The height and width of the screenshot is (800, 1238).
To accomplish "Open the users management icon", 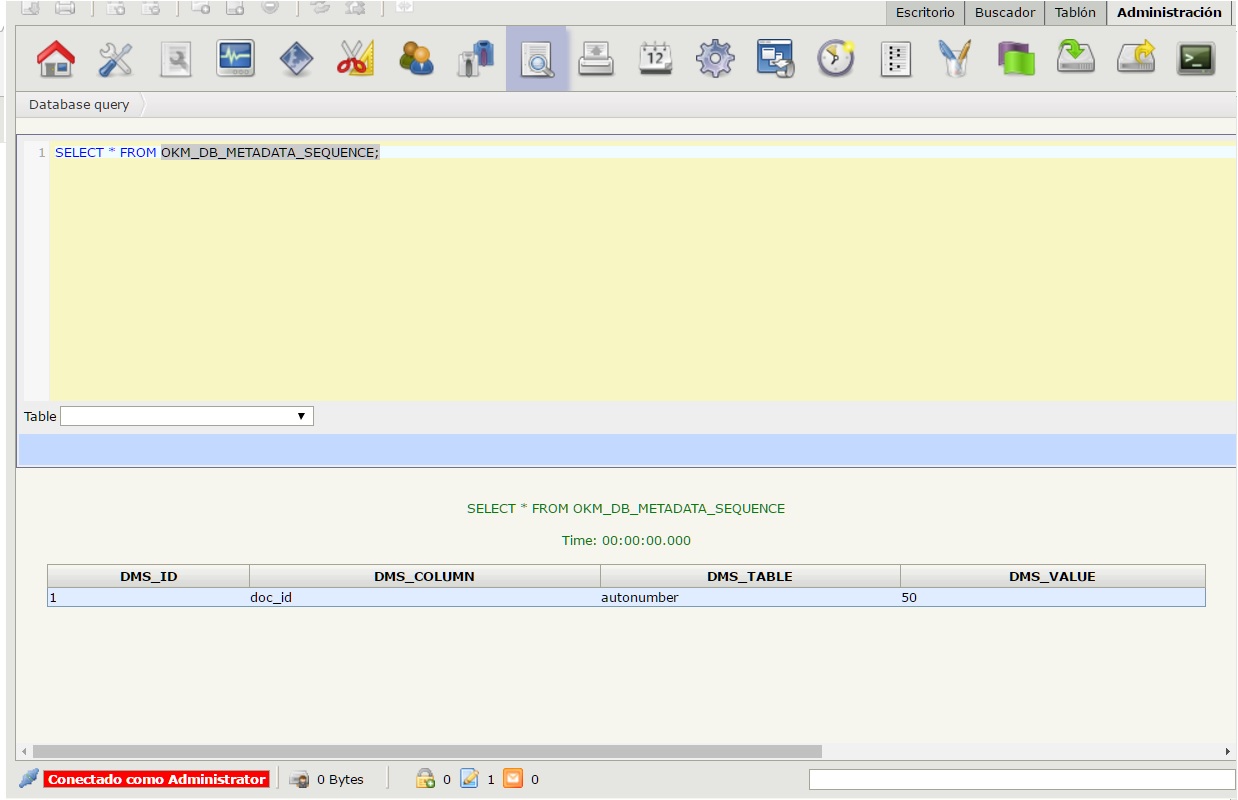I will pyautogui.click(x=415, y=59).
